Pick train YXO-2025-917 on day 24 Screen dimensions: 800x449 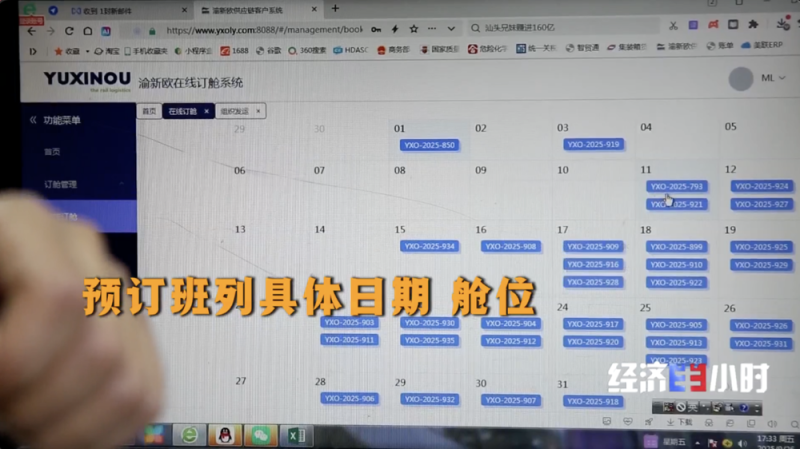592,324
